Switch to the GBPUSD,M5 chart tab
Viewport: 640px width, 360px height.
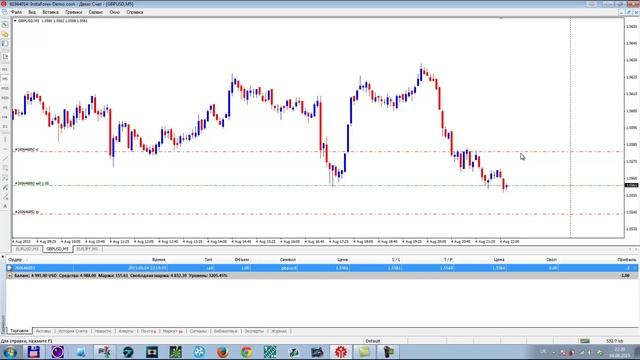tap(57, 249)
